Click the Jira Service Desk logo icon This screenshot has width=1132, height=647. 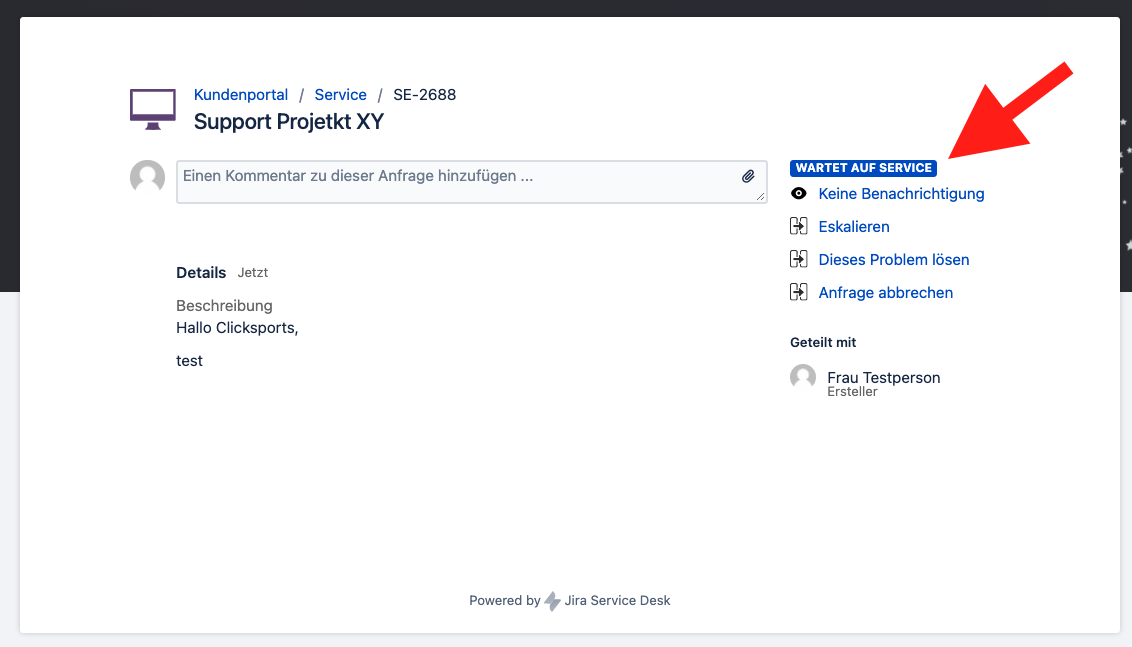coord(552,601)
